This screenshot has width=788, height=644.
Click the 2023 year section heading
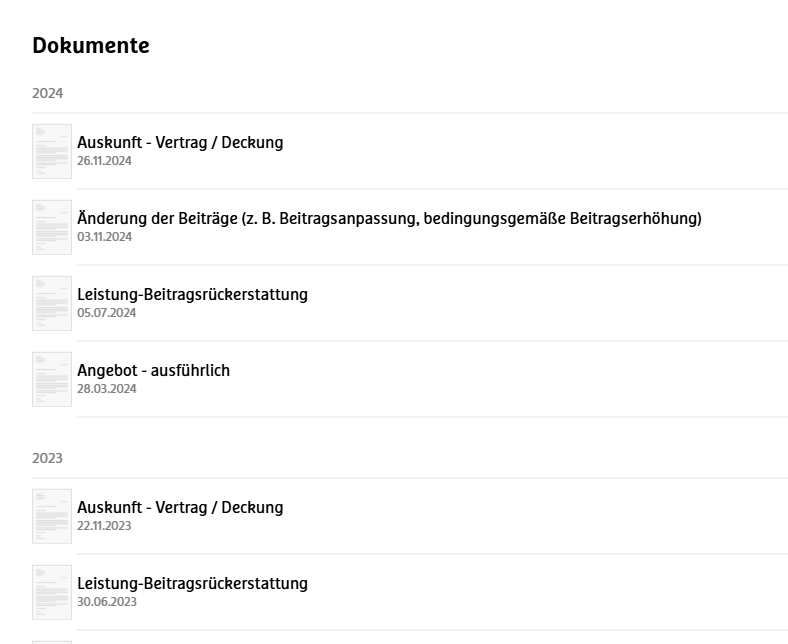coord(47,458)
